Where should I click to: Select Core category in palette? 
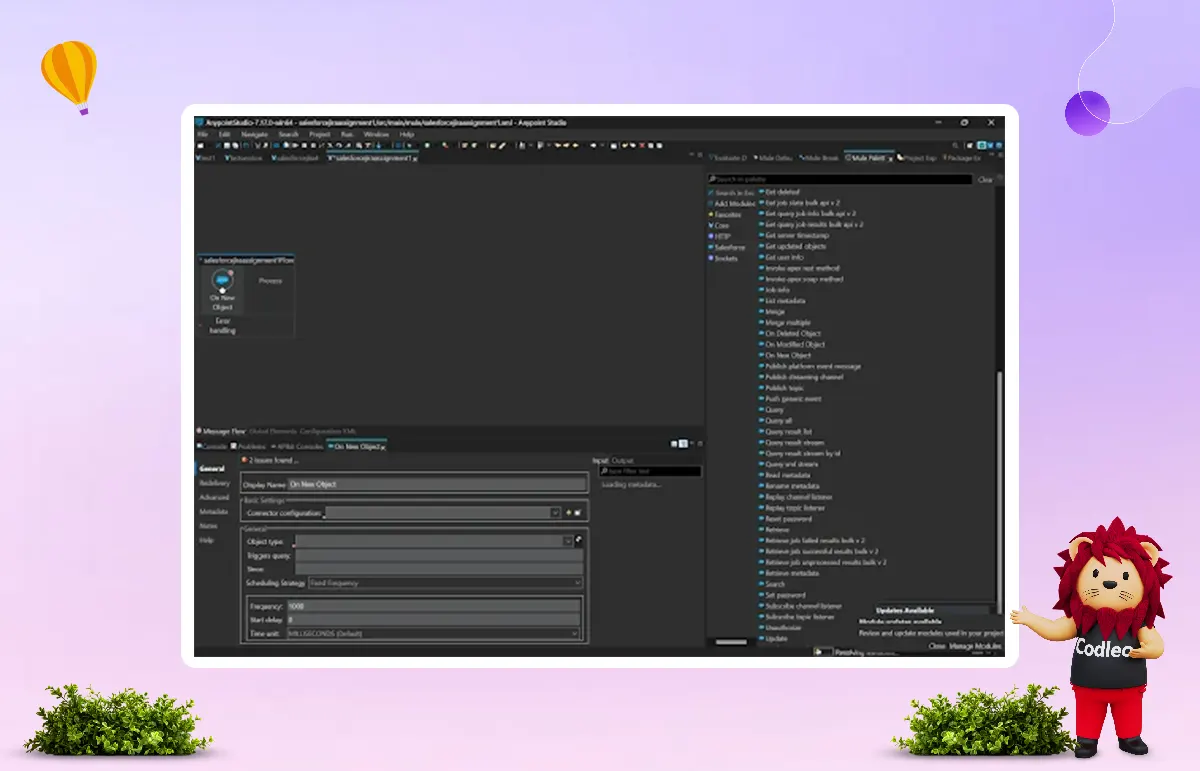pos(719,225)
